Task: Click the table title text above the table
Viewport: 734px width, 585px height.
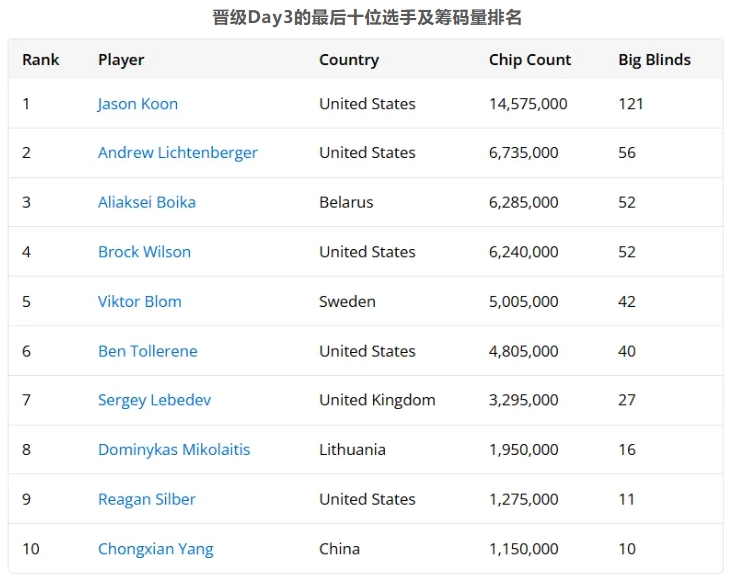Action: coord(367,18)
